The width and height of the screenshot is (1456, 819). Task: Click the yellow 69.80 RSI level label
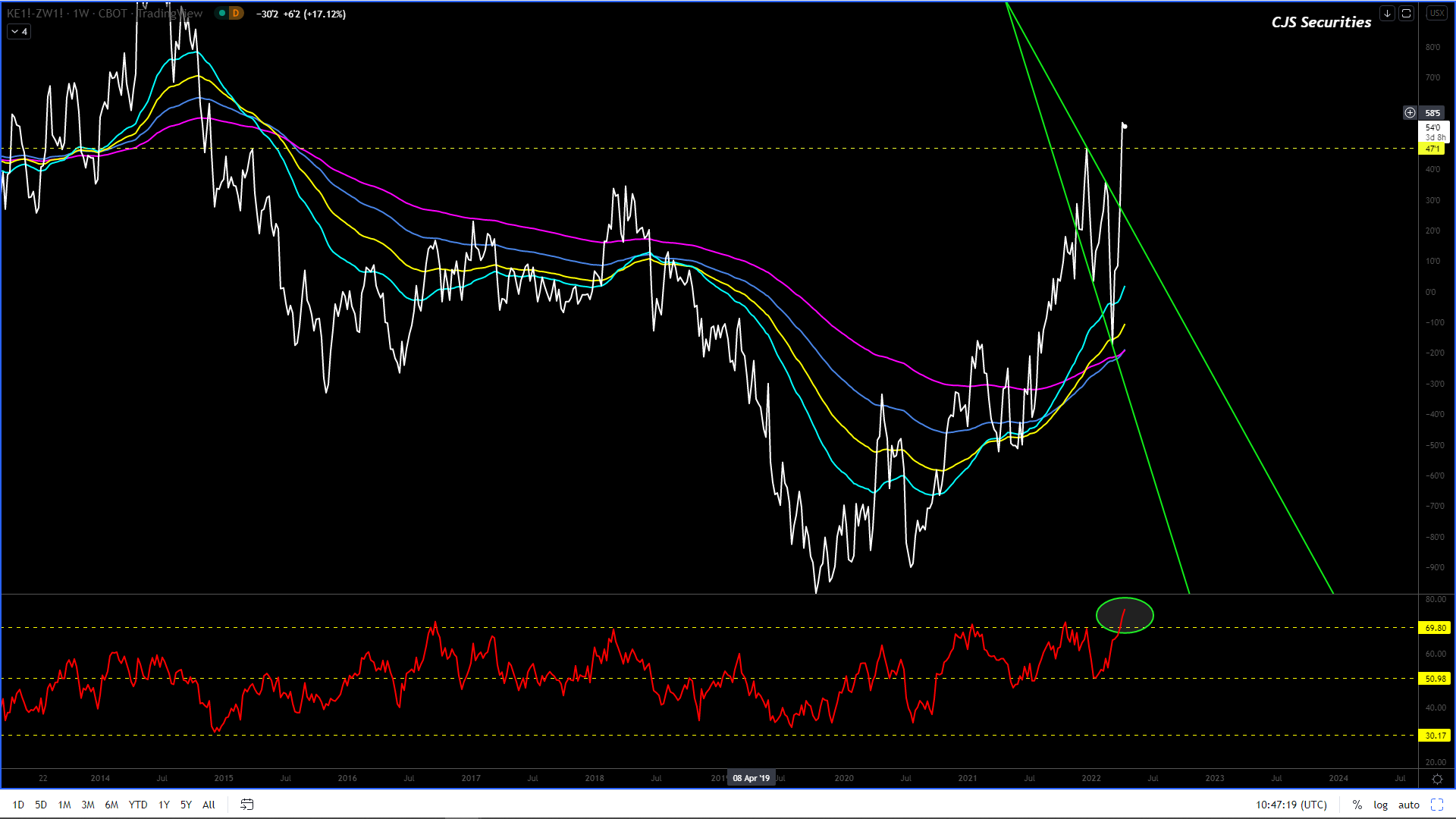click(1436, 628)
